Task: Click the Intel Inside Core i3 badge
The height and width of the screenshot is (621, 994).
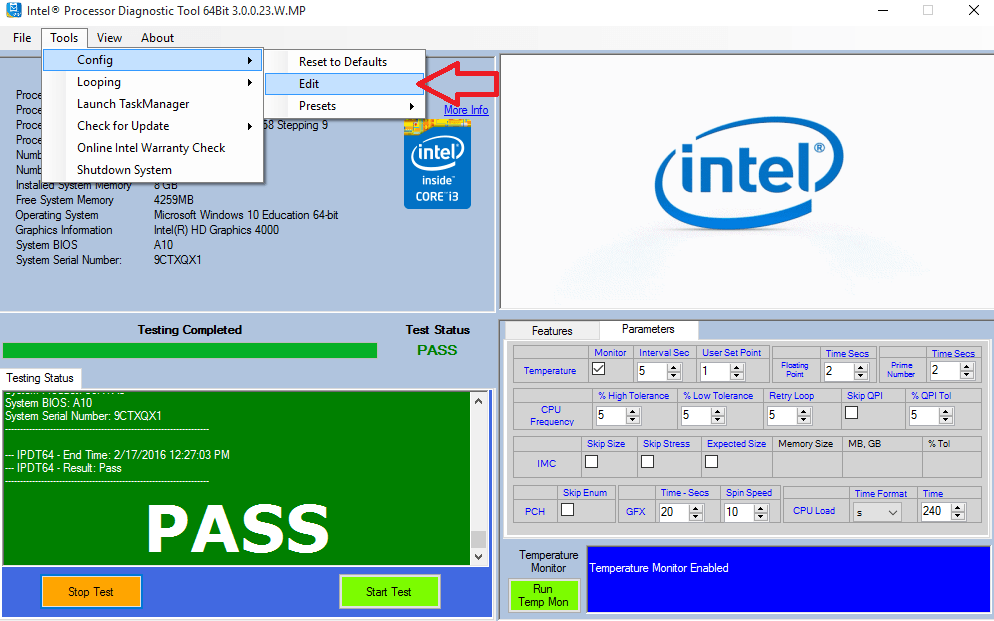Action: click(437, 163)
